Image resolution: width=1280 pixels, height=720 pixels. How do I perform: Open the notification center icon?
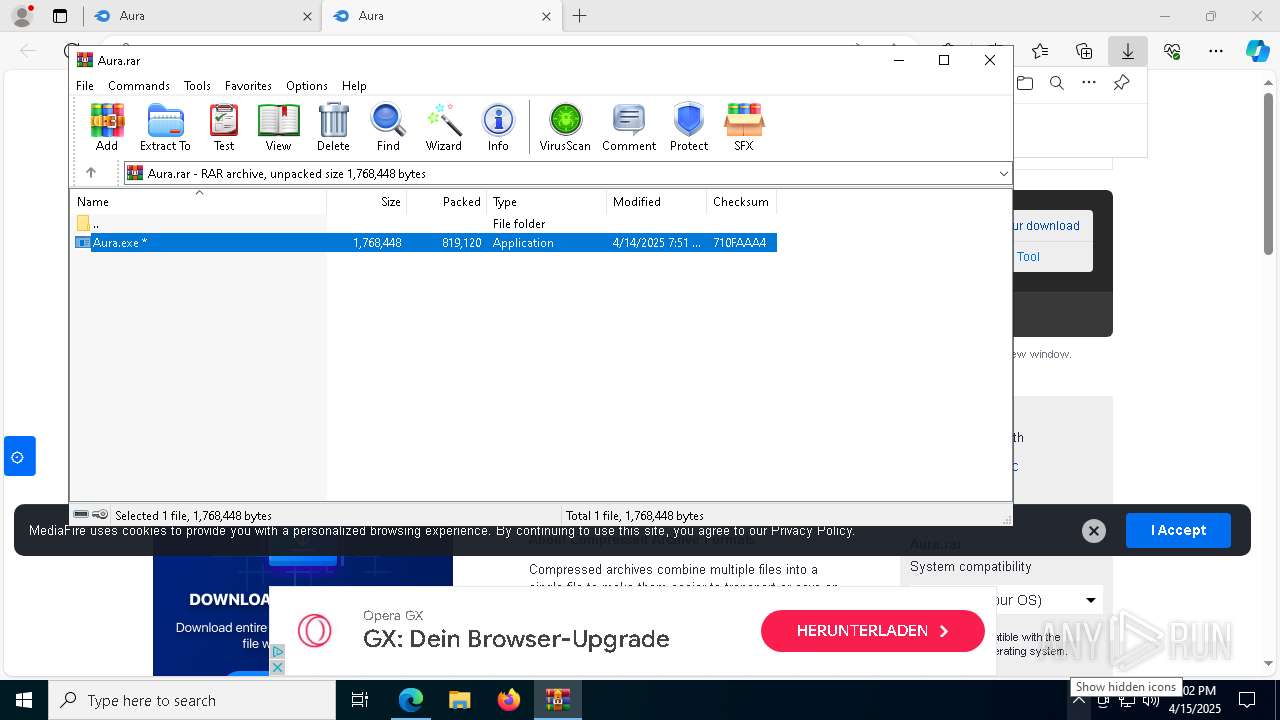(x=1247, y=700)
